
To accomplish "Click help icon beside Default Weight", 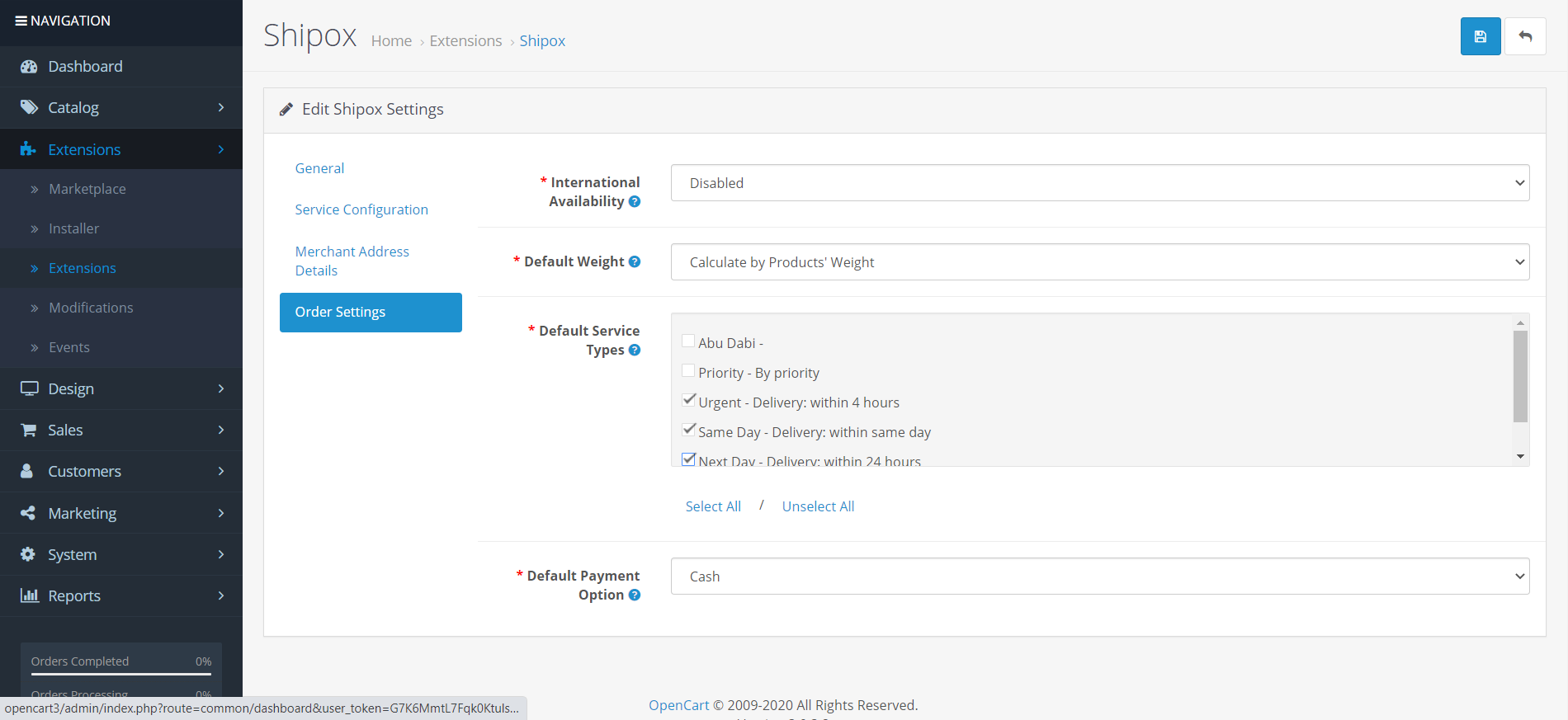I will (635, 261).
